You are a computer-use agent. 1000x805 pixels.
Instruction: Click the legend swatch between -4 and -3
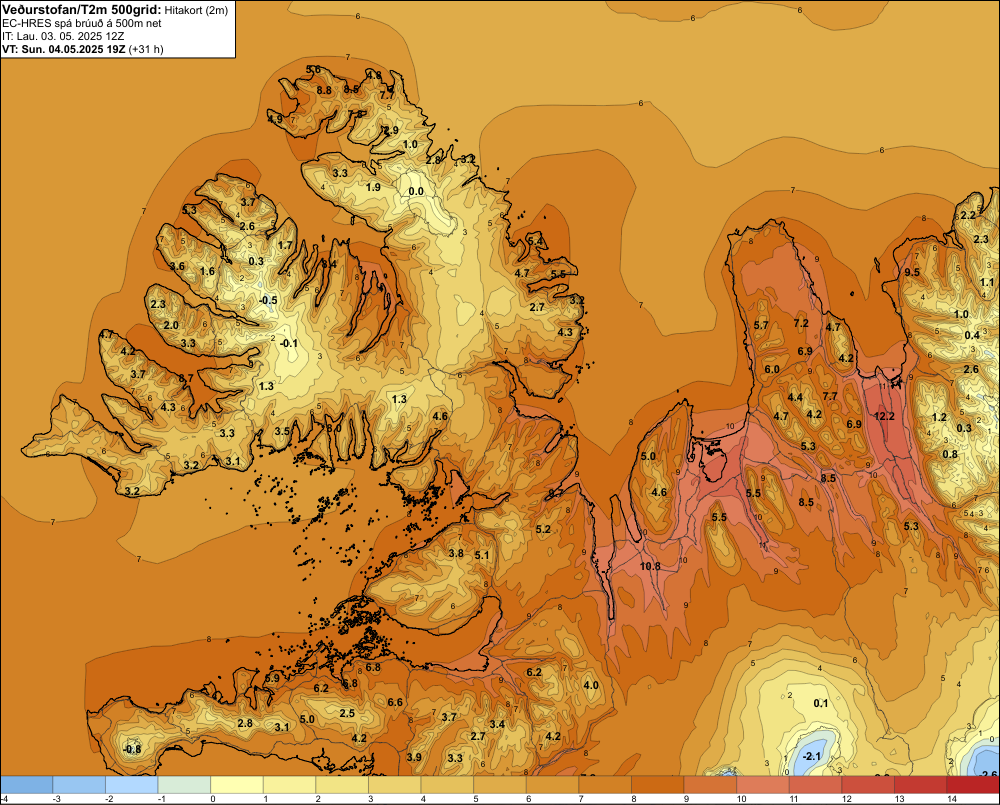27,785
